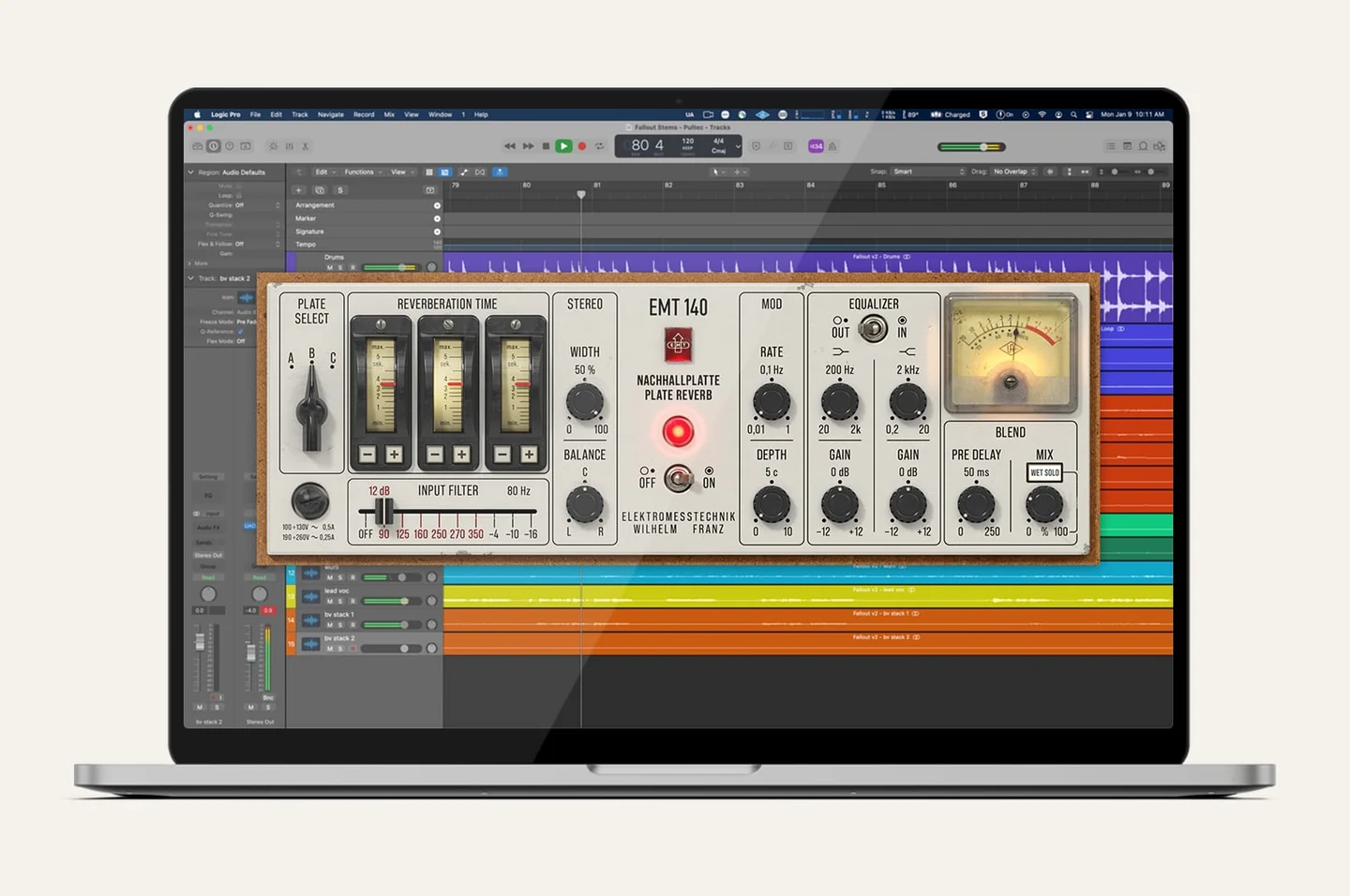Open the View dropdown in tracks area
This screenshot has width=1350, height=896.
click(x=401, y=172)
